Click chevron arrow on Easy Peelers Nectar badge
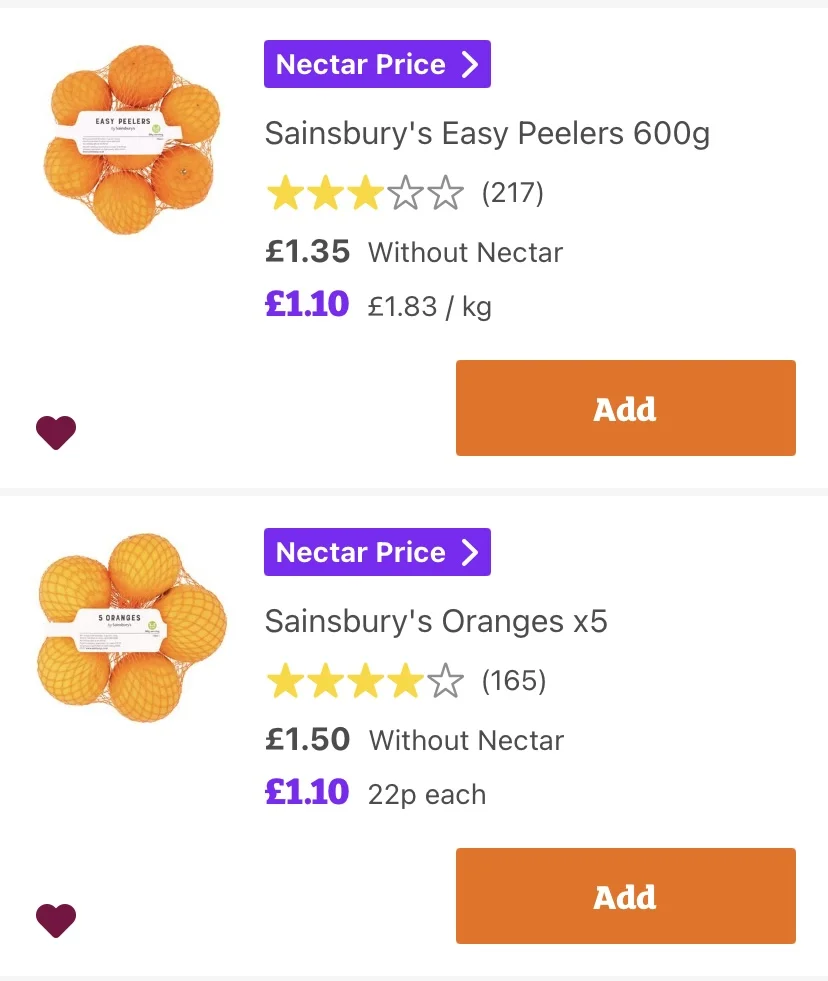828x981 pixels. (x=470, y=64)
